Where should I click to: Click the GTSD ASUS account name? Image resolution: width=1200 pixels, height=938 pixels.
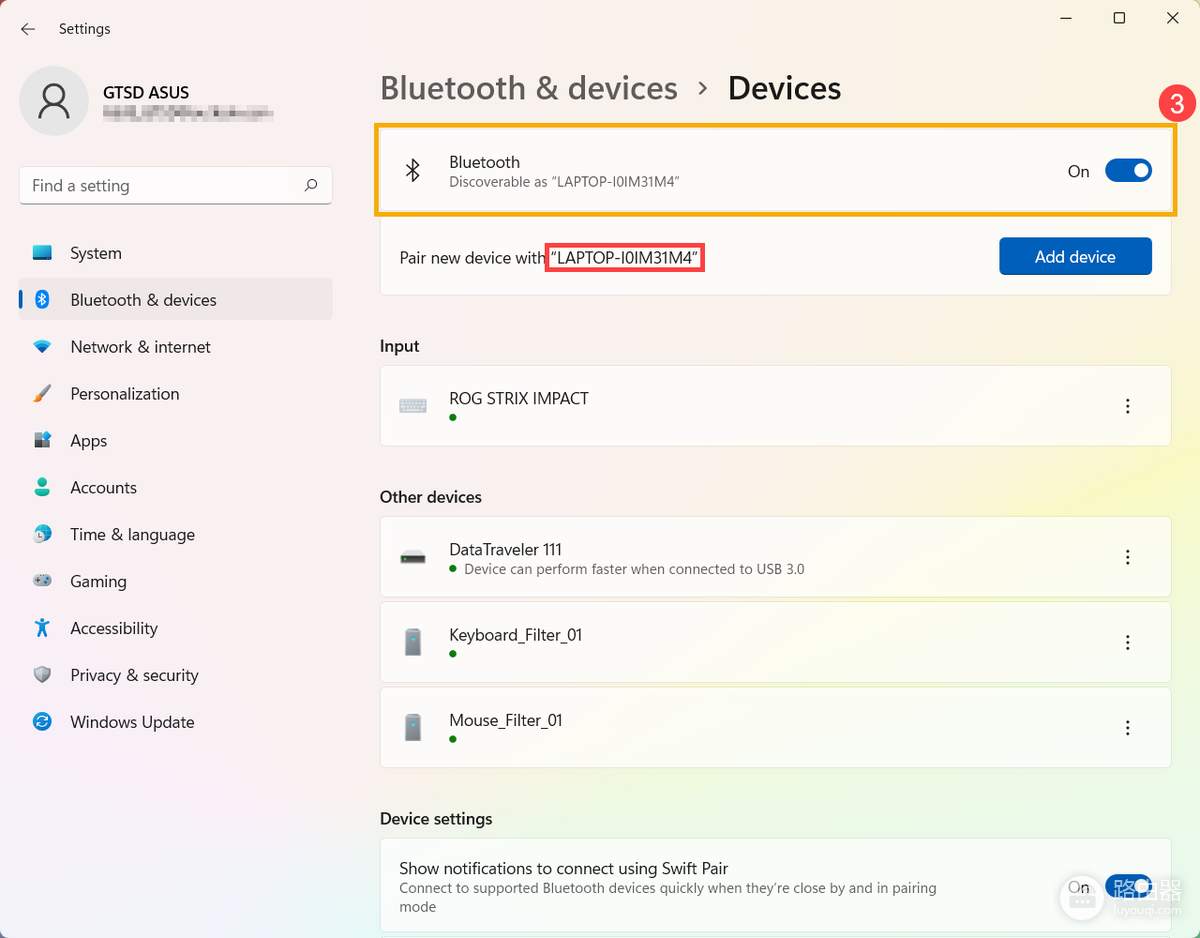pos(146,92)
